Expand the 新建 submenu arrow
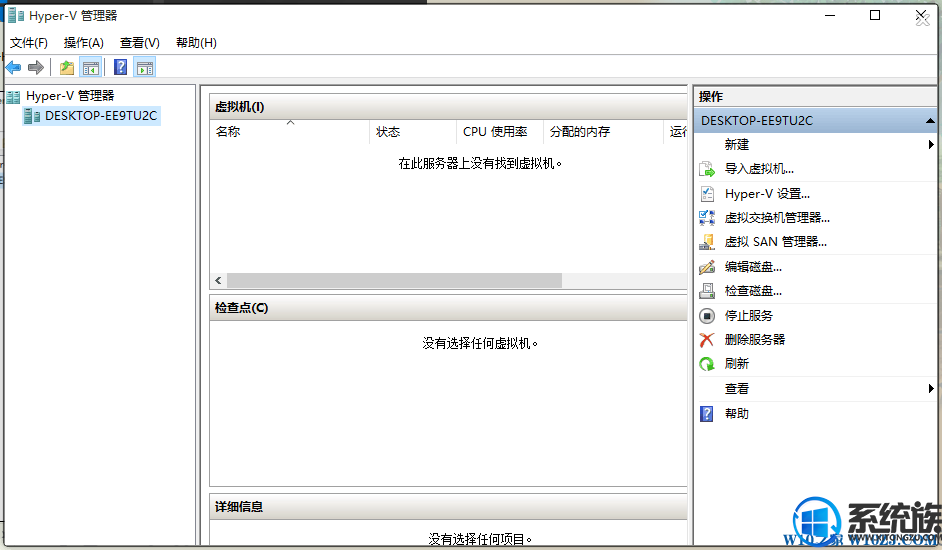942x550 pixels. (931, 144)
